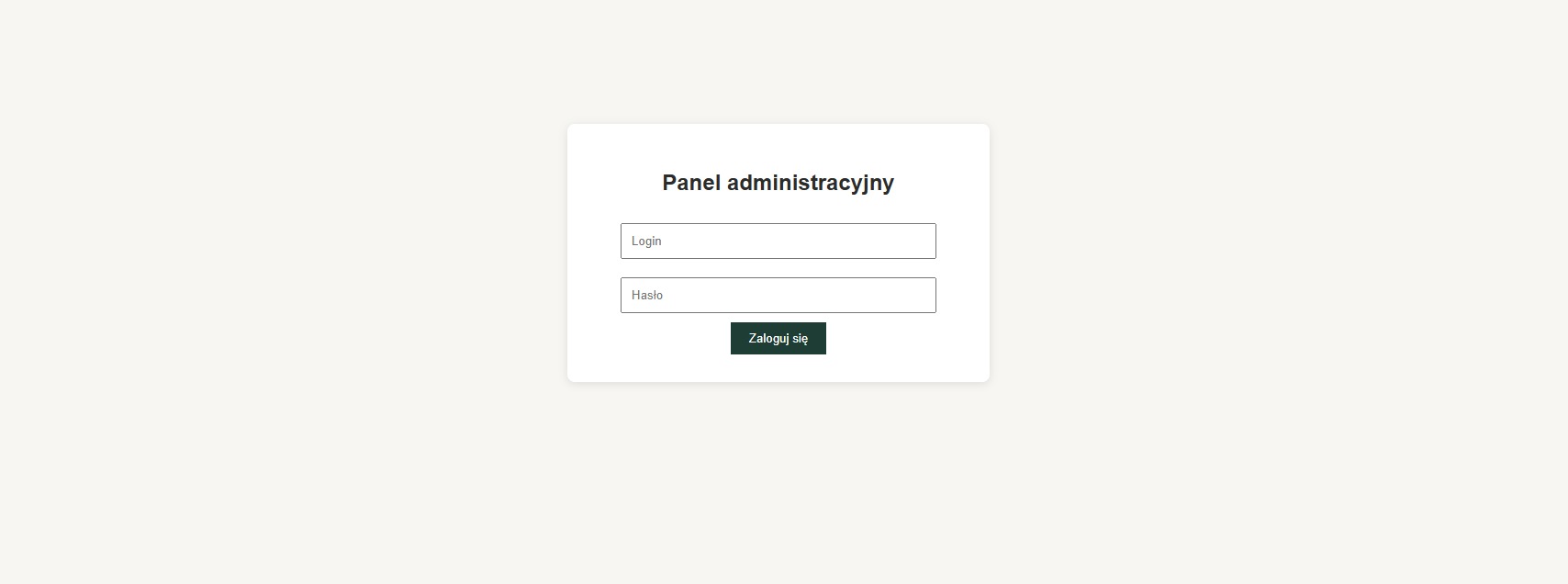Click the Hasło placeholder text
This screenshot has width=1568, height=584.
click(x=647, y=295)
